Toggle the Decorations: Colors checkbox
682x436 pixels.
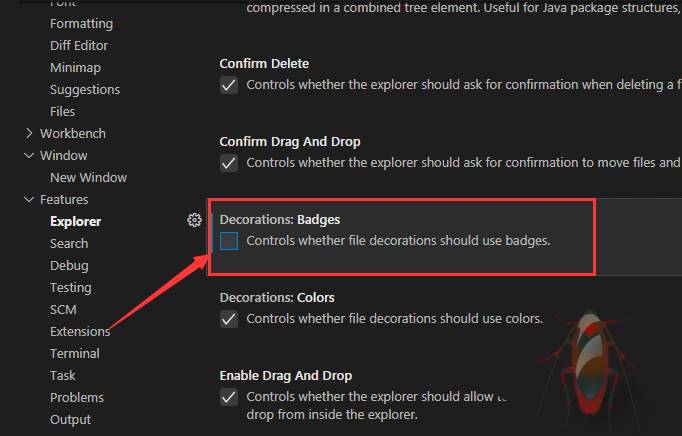coord(230,319)
